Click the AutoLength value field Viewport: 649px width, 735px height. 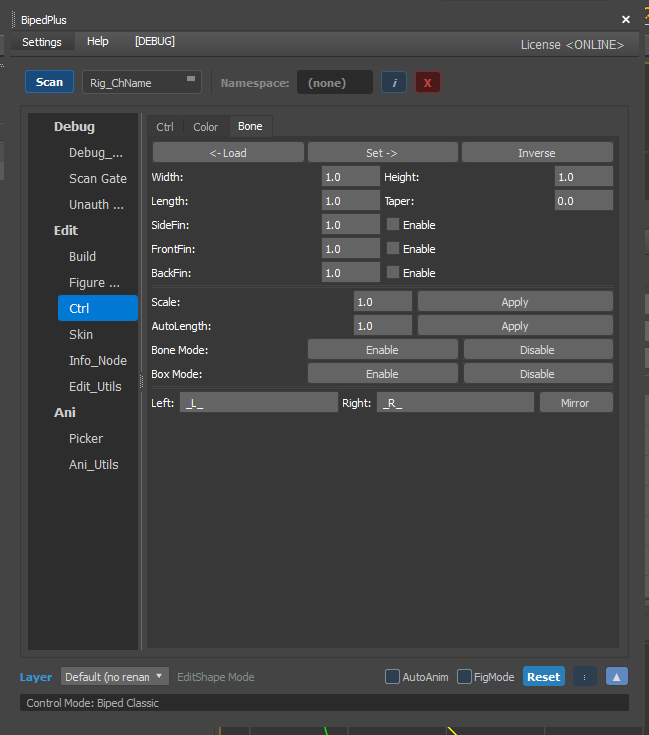pyautogui.click(x=382, y=326)
